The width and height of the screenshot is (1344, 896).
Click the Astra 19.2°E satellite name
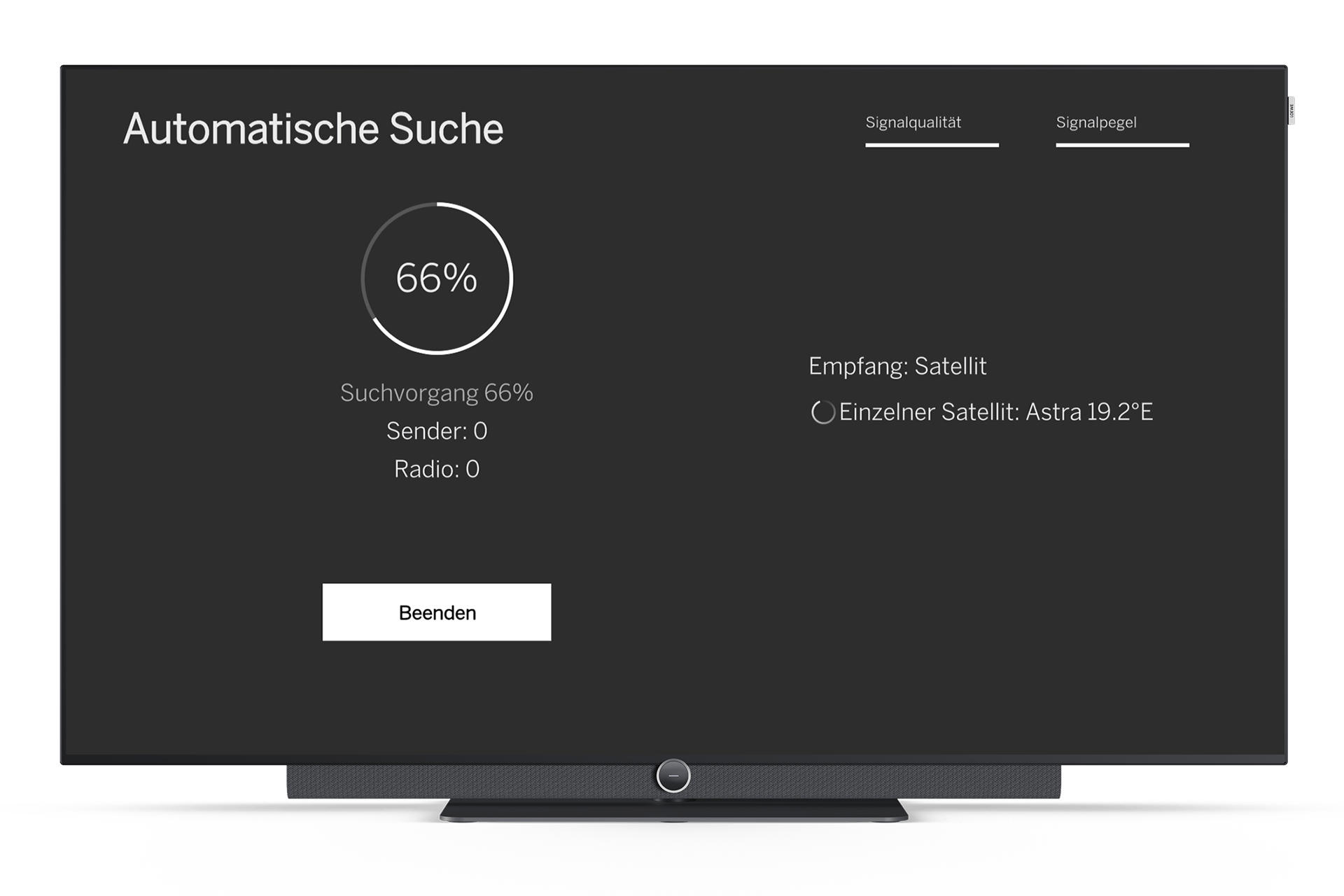(1088, 412)
